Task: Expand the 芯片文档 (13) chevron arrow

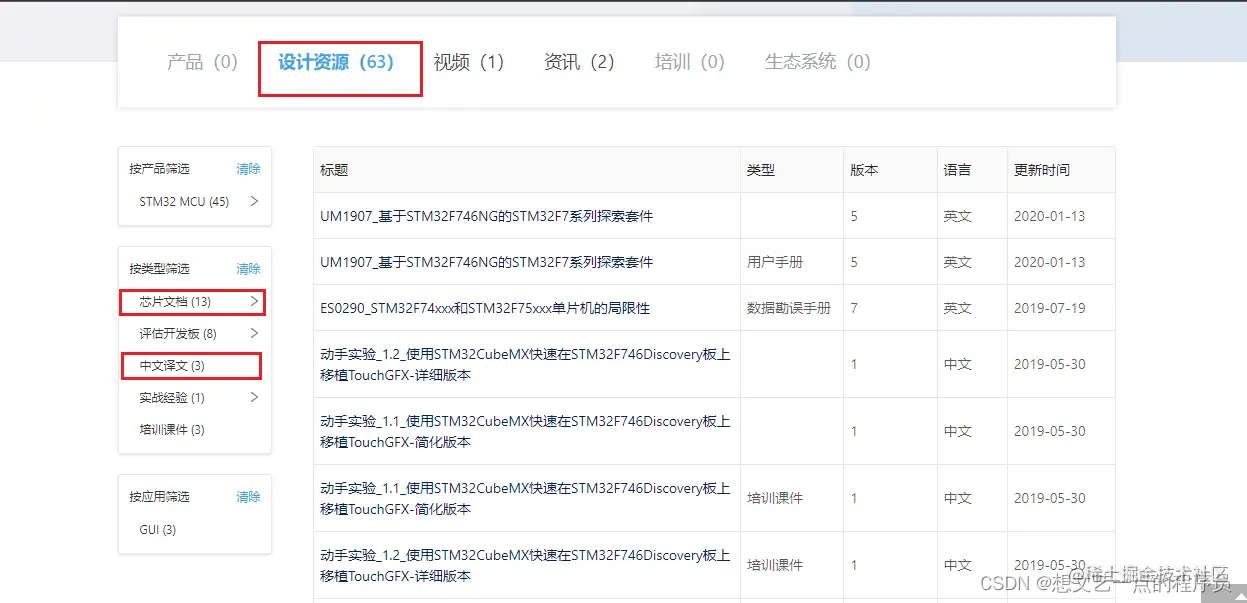Action: click(x=254, y=301)
